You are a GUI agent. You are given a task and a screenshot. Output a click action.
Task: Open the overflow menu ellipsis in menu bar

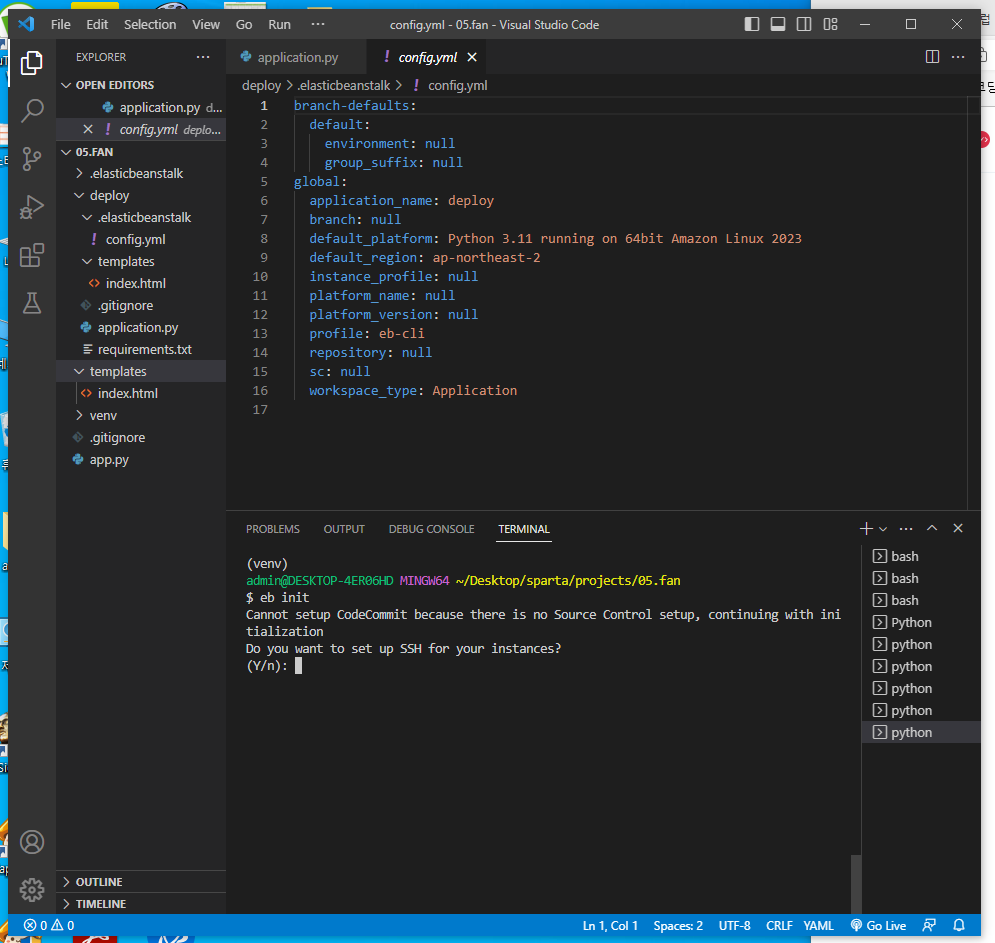318,25
